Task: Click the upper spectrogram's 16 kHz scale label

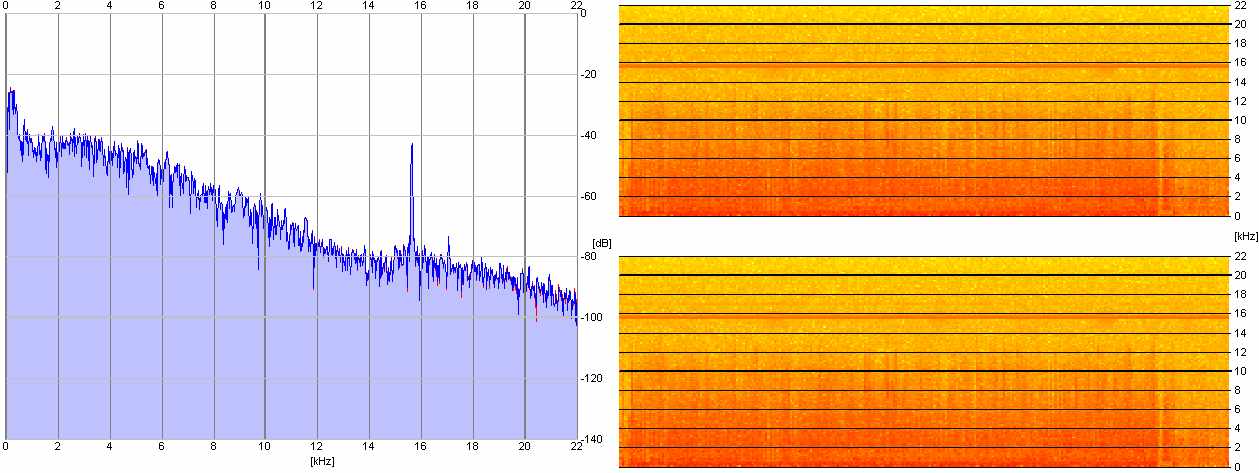Action: click(1239, 63)
